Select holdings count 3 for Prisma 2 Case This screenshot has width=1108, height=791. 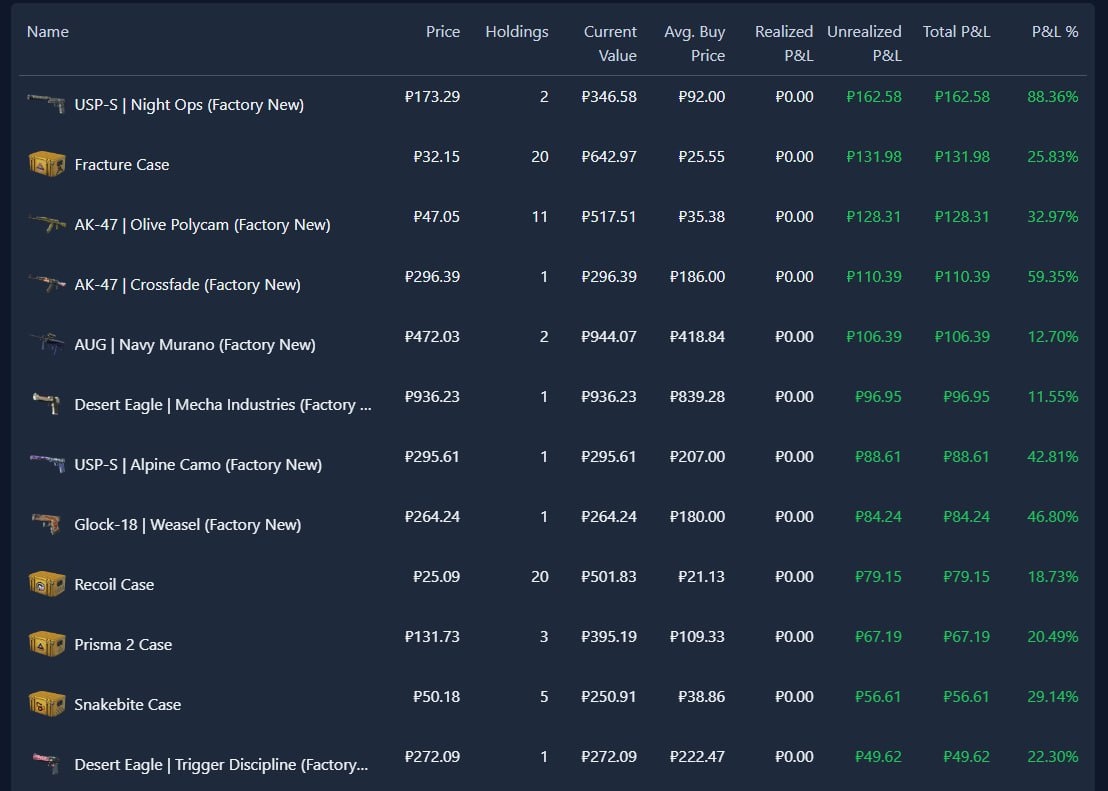544,638
